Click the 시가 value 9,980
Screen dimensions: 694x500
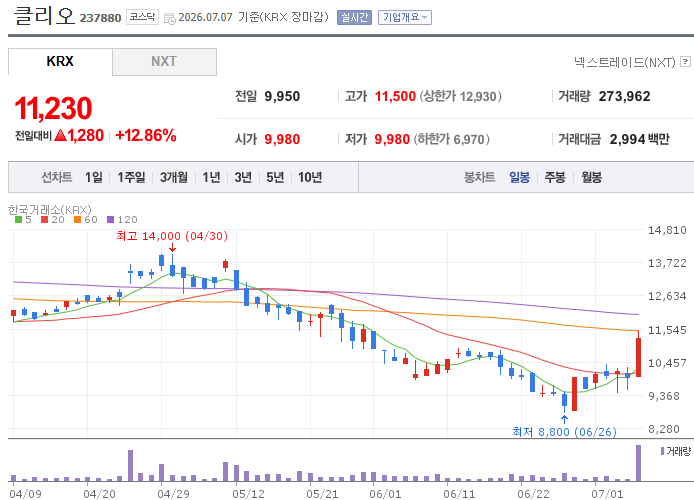(x=282, y=139)
